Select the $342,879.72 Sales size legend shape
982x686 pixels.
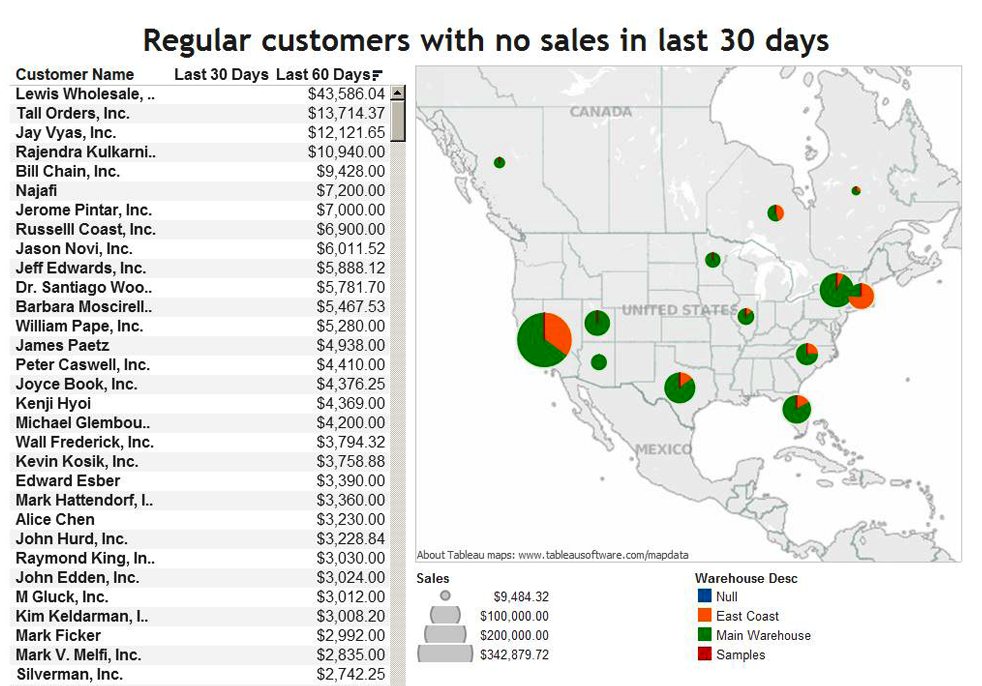445,654
